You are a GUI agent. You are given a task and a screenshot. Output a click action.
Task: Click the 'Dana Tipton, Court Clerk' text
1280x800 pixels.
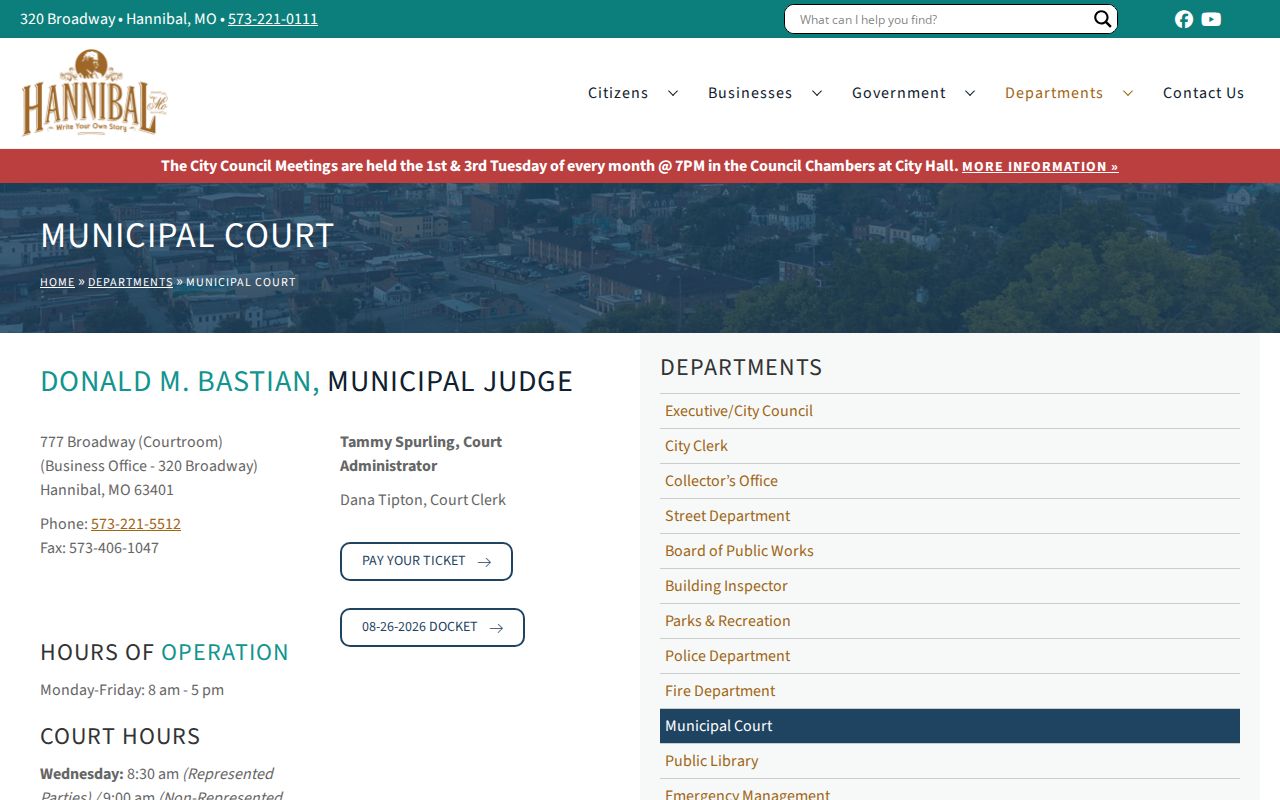click(x=423, y=500)
